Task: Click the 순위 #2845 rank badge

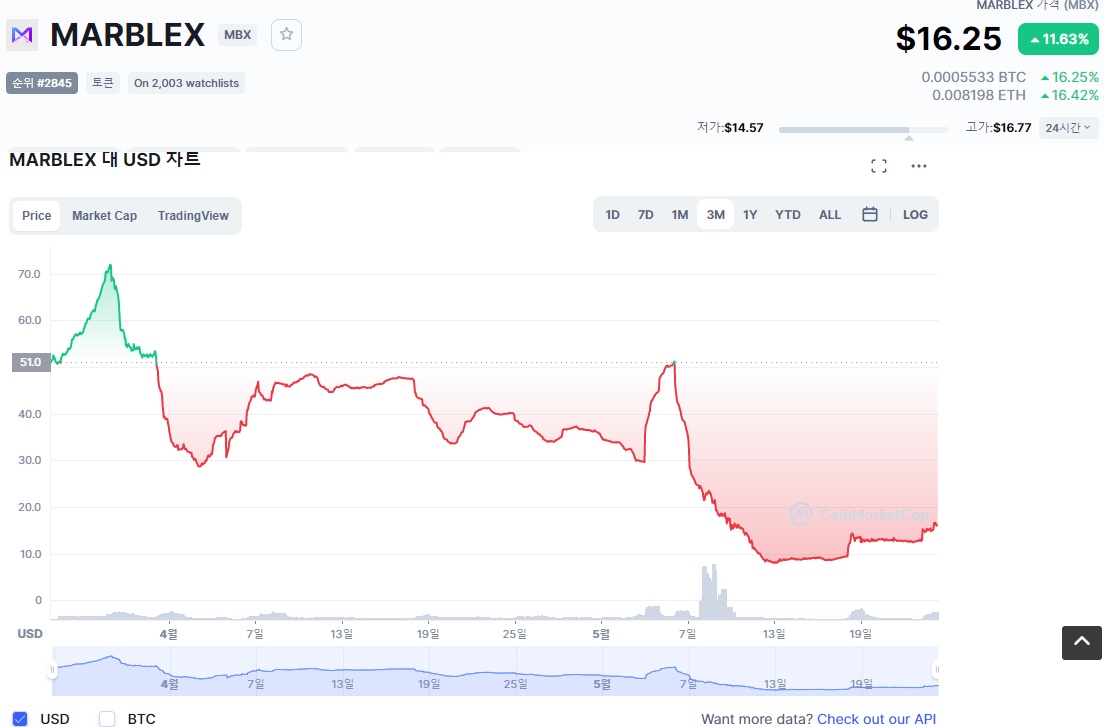Action: point(42,83)
